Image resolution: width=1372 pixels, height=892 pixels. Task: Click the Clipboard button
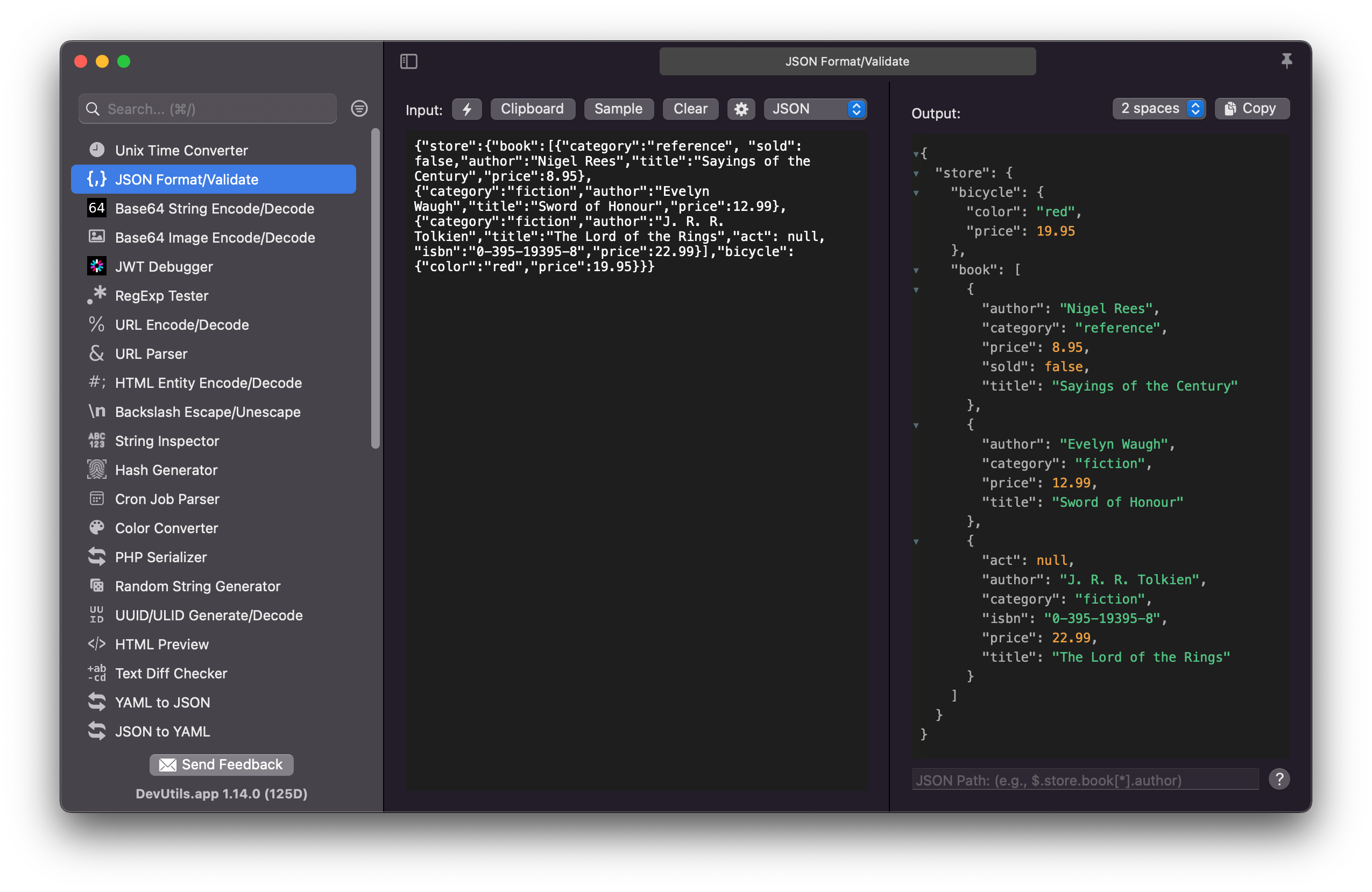(532, 109)
